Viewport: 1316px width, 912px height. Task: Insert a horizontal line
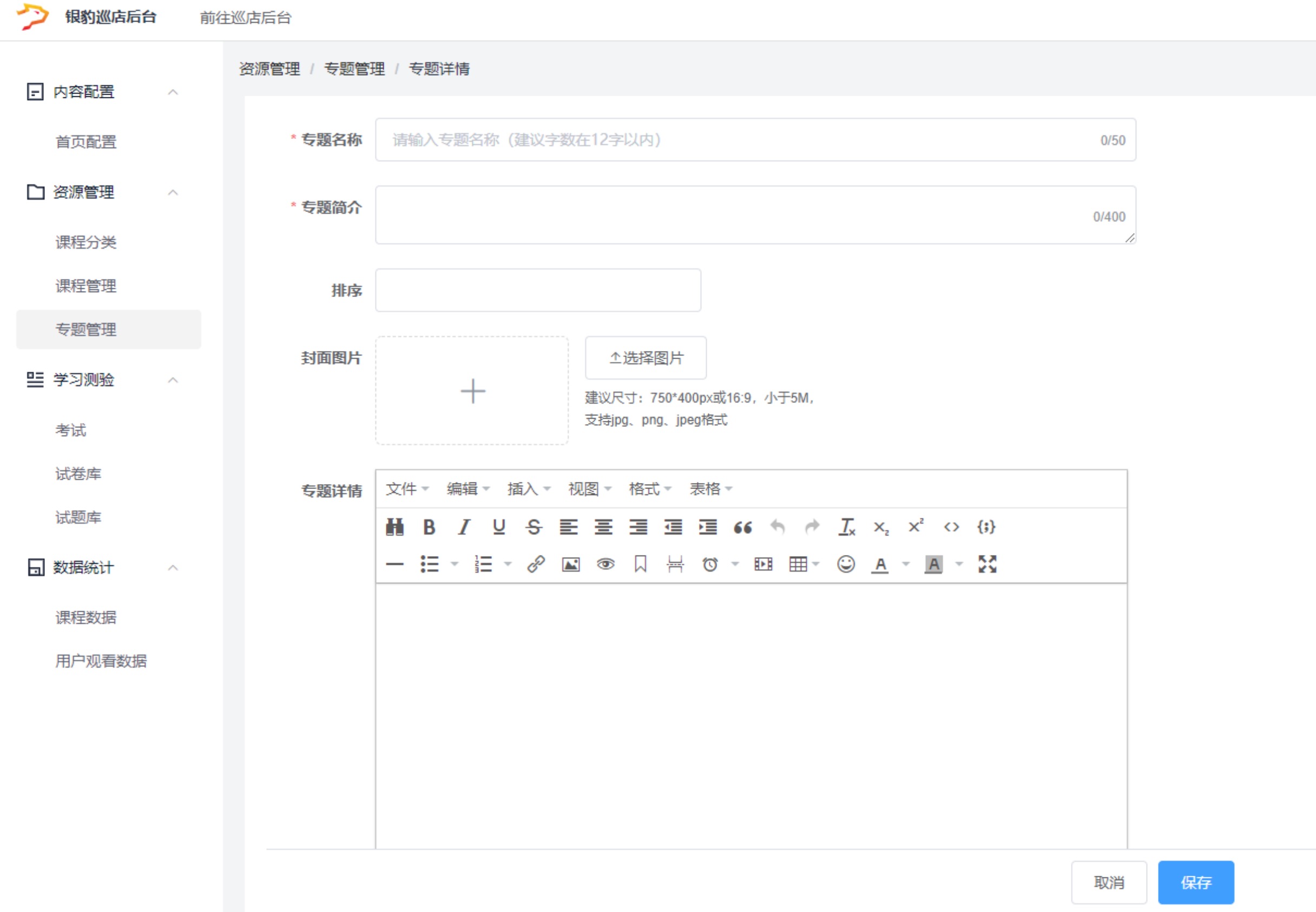coord(394,565)
